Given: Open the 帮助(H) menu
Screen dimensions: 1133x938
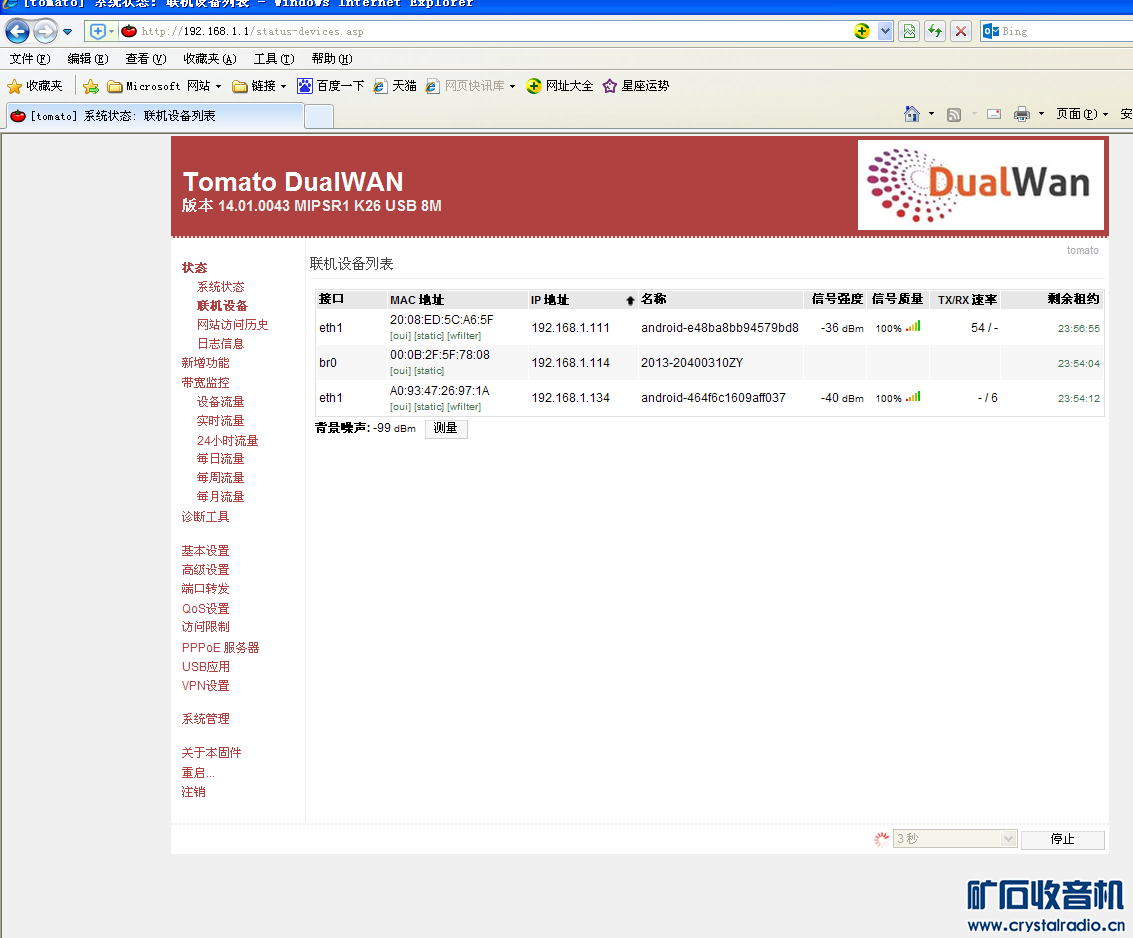Looking at the screenshot, I should tap(332, 59).
